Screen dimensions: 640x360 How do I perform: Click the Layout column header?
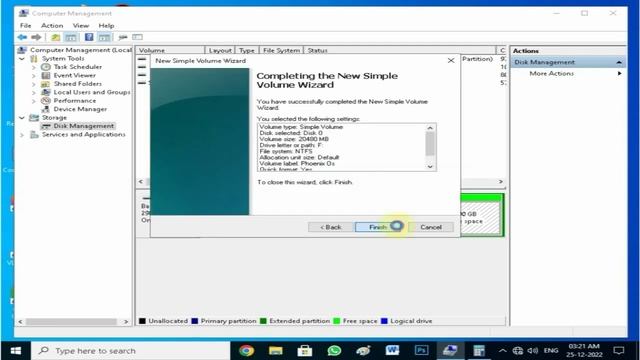pos(220,50)
